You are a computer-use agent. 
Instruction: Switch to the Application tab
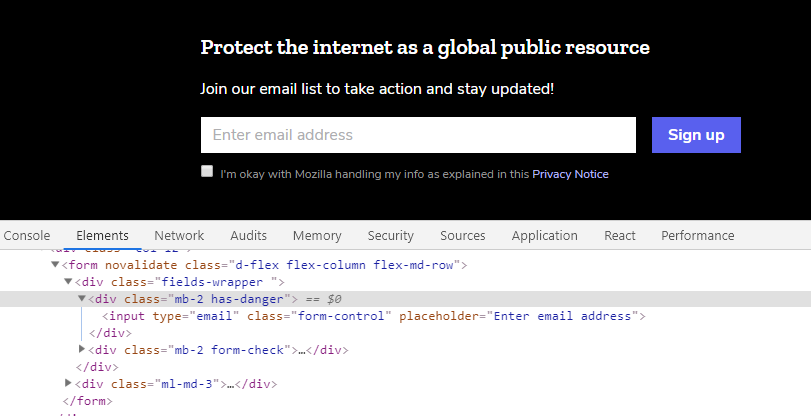[545, 235]
